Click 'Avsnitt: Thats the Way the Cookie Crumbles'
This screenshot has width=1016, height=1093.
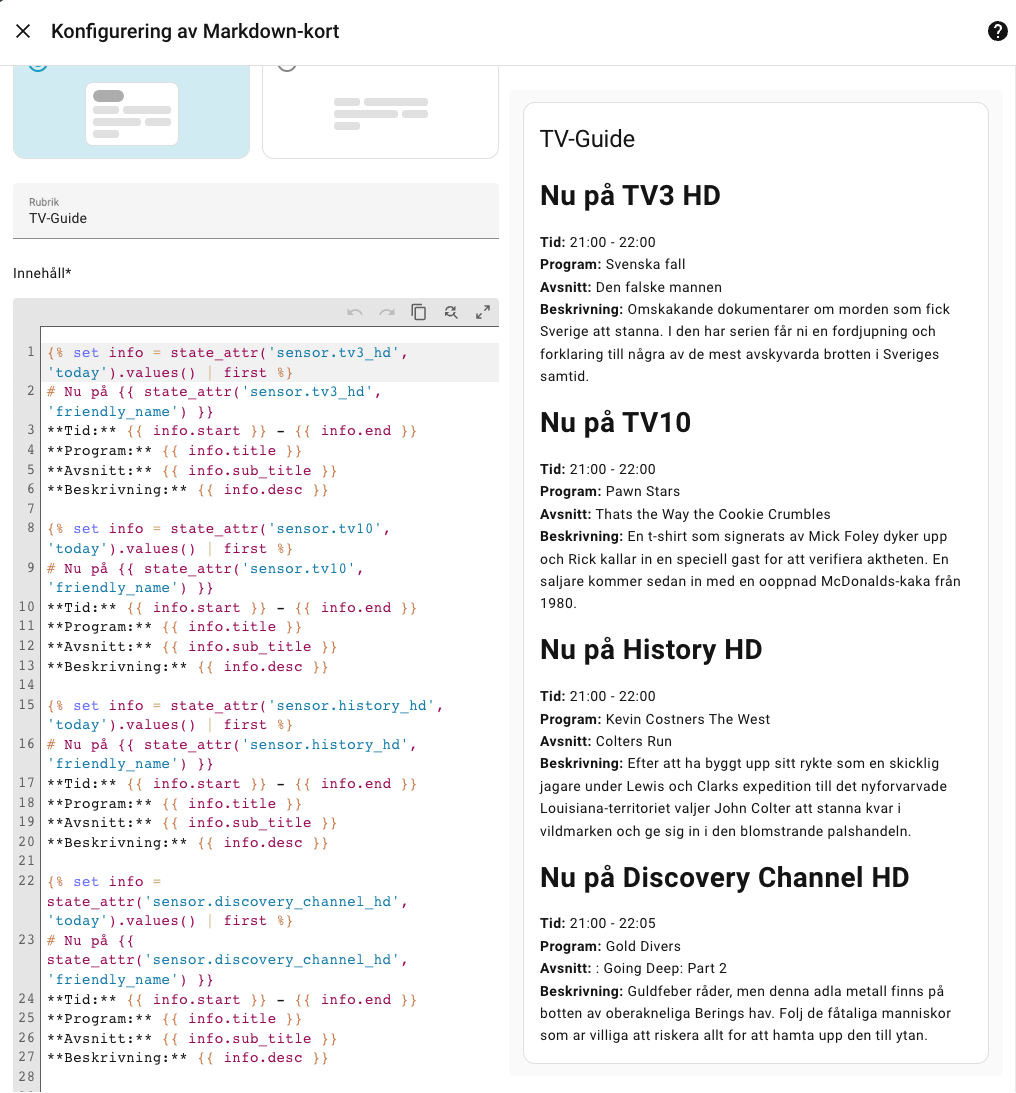click(685, 514)
